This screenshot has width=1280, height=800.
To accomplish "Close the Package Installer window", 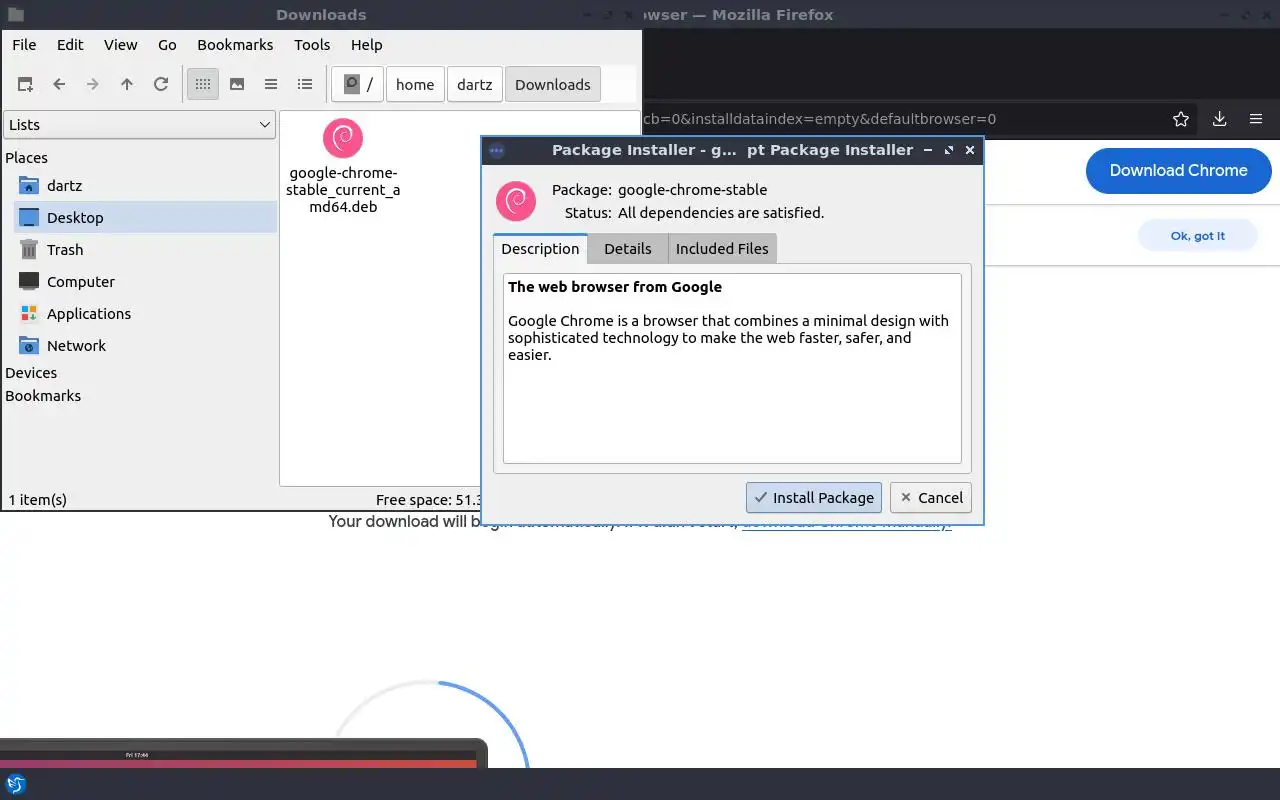I will click(970, 150).
